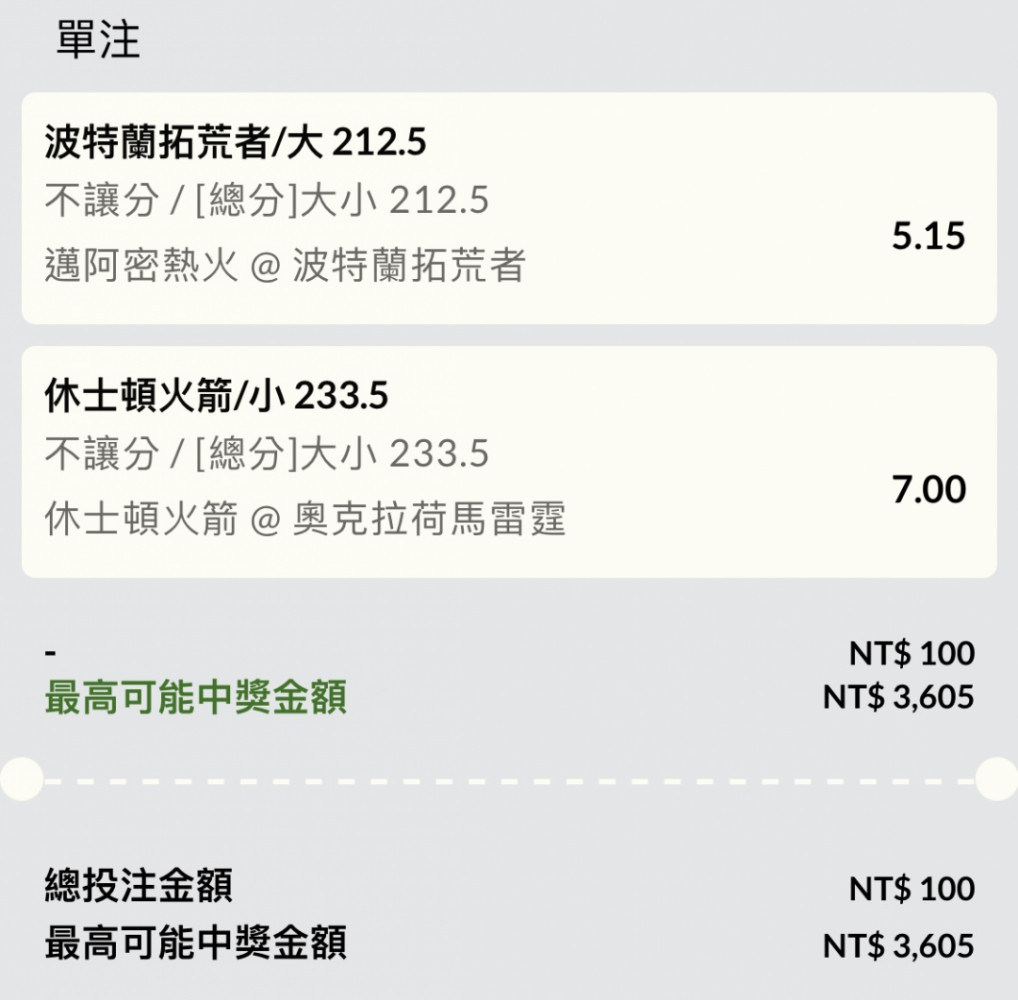Select the 邁阿密熱火 @ 波特蘭拓荒者 match line
Screen dimensions: 1018x1000
pyautogui.click(x=285, y=266)
